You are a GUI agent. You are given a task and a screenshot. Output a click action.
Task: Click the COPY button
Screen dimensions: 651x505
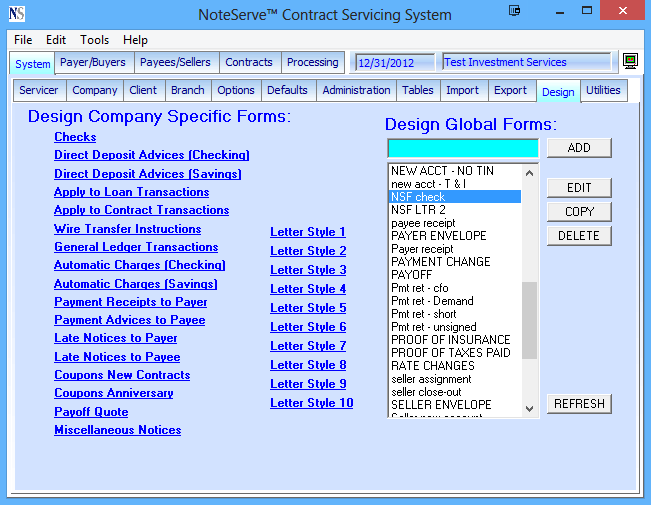[579, 212]
